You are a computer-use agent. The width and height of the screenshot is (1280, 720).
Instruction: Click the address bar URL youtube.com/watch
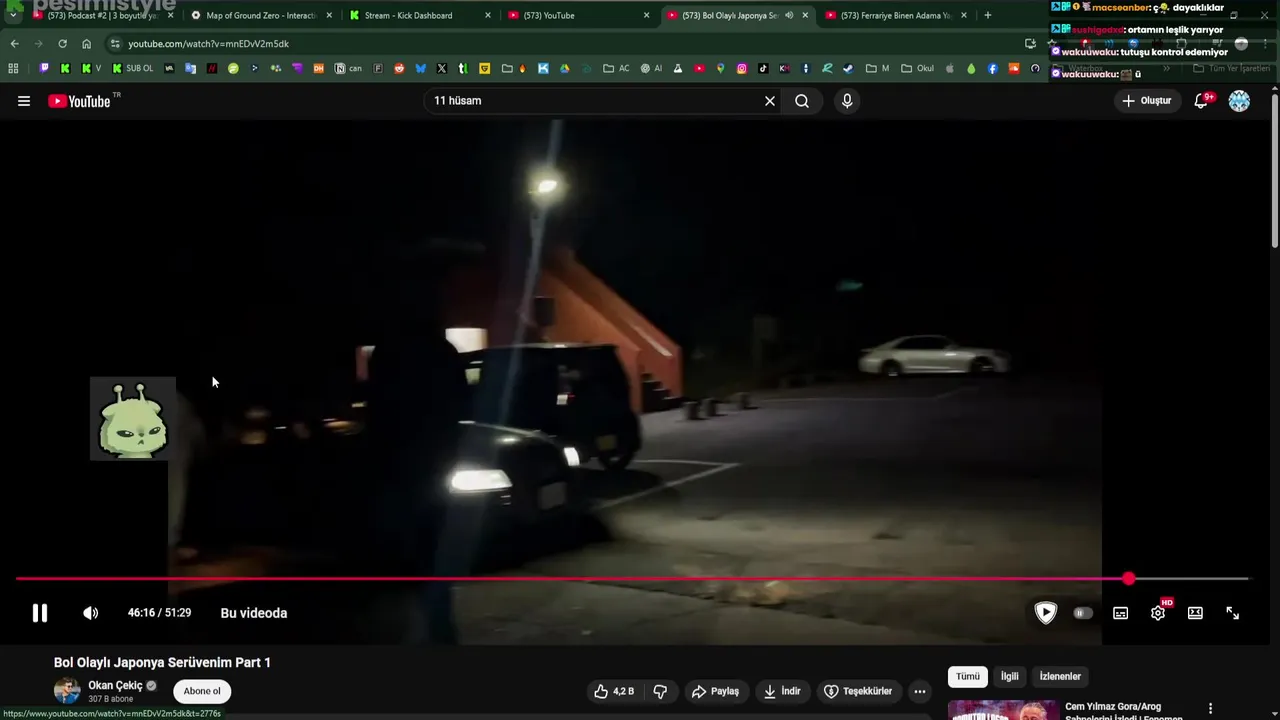pos(208,44)
